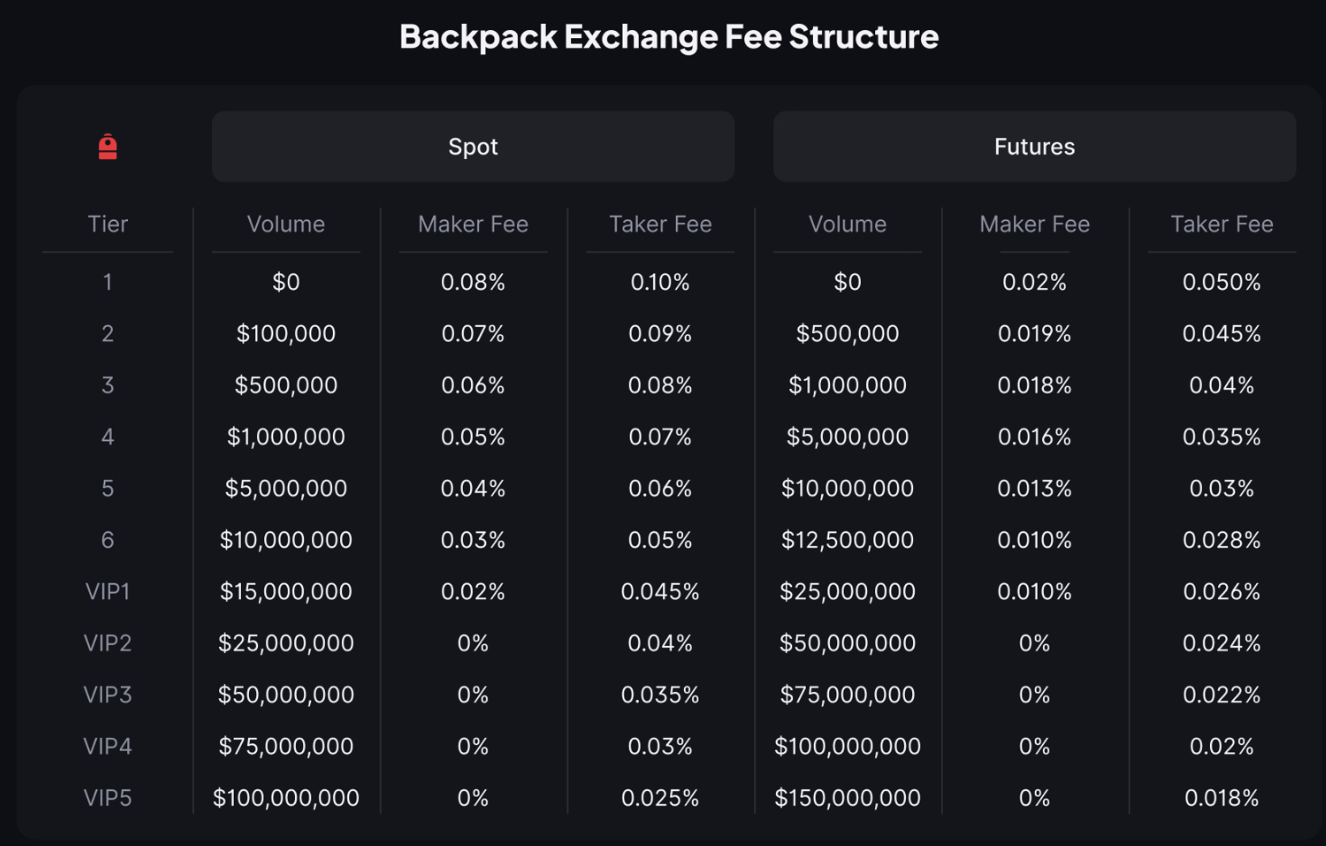Click the Tier column header

point(108,224)
